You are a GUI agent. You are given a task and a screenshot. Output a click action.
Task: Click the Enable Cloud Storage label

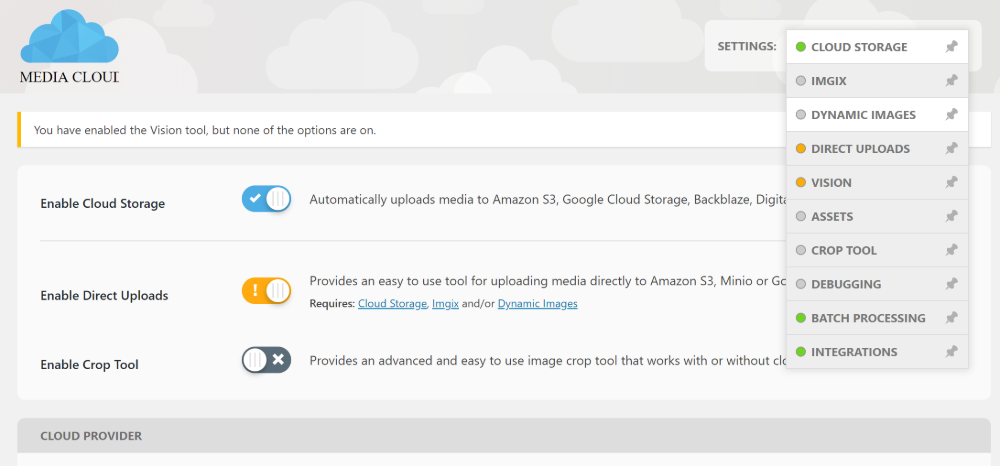[103, 204]
